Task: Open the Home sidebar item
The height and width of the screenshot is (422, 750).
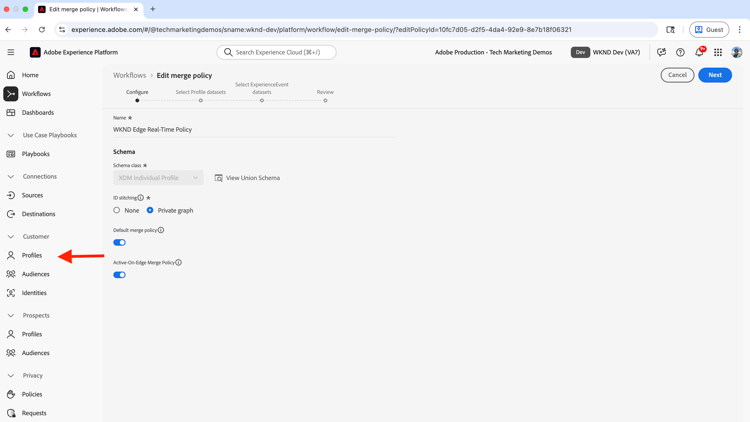Action: 30,75
